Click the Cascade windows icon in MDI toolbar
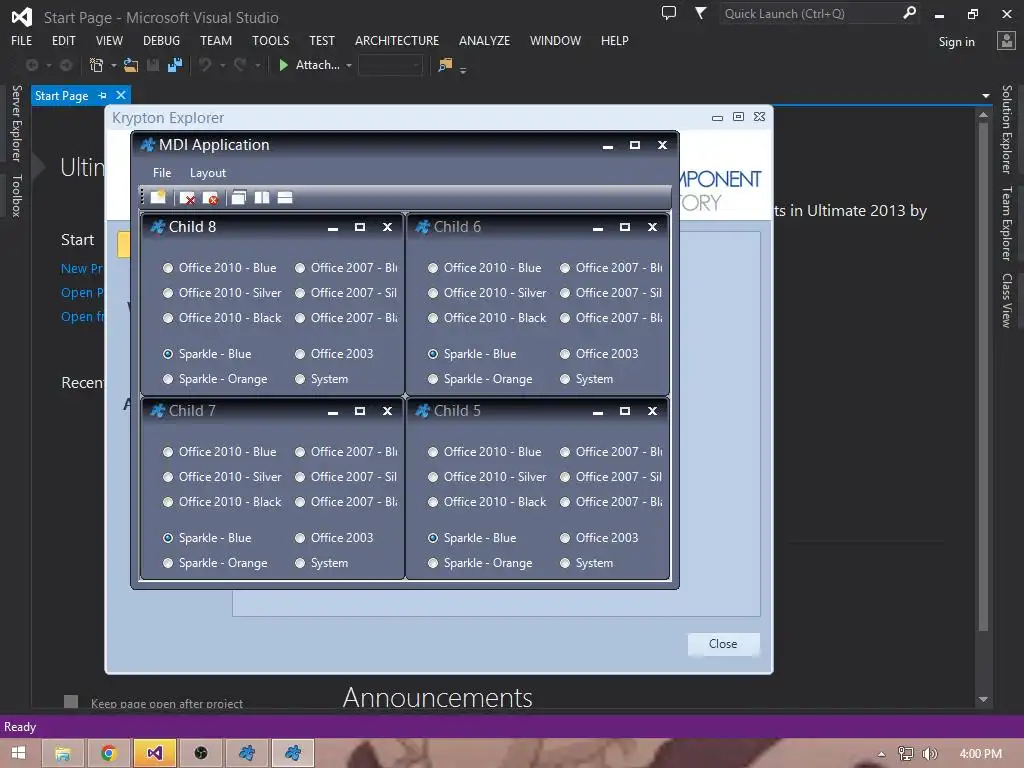The width and height of the screenshot is (1024, 768). tap(238, 197)
